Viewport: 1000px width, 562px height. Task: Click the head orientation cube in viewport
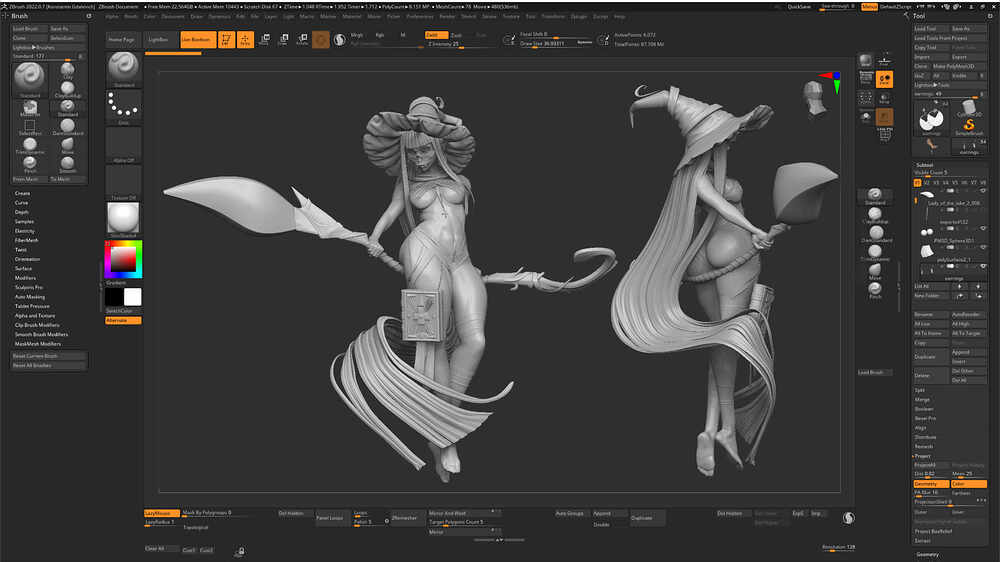click(816, 96)
